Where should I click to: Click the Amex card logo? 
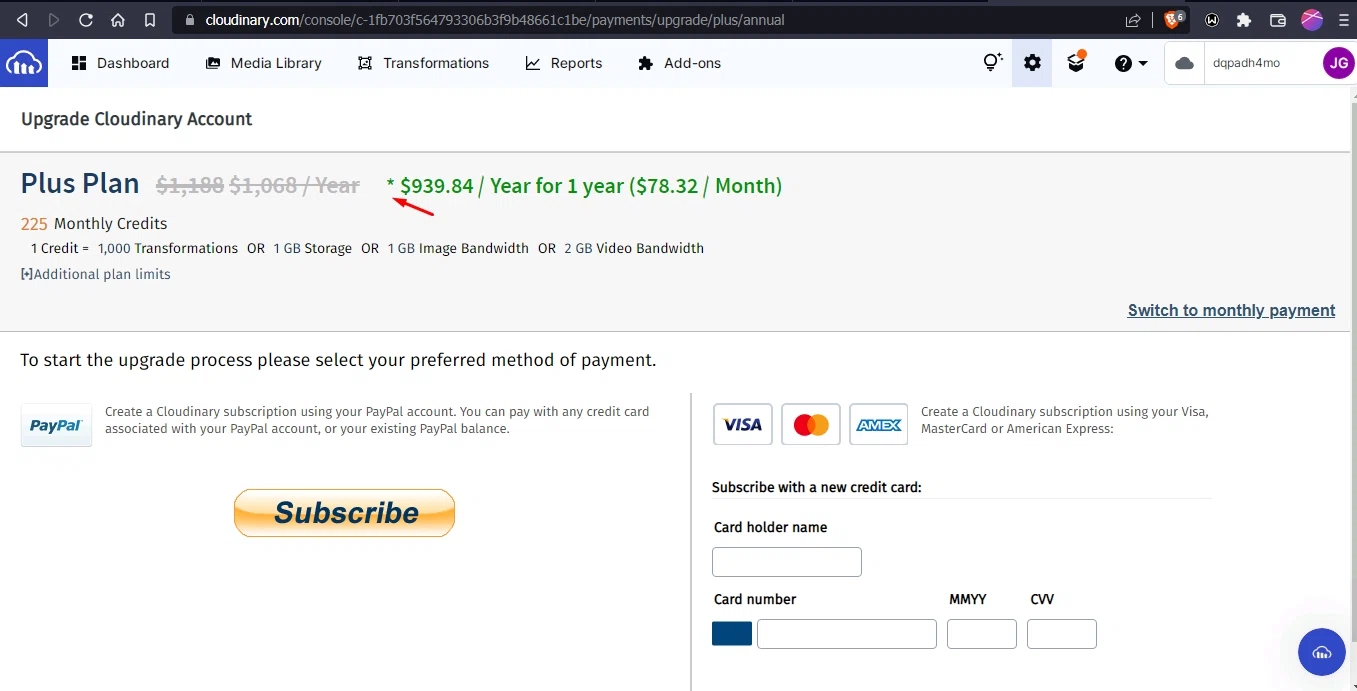tap(878, 424)
